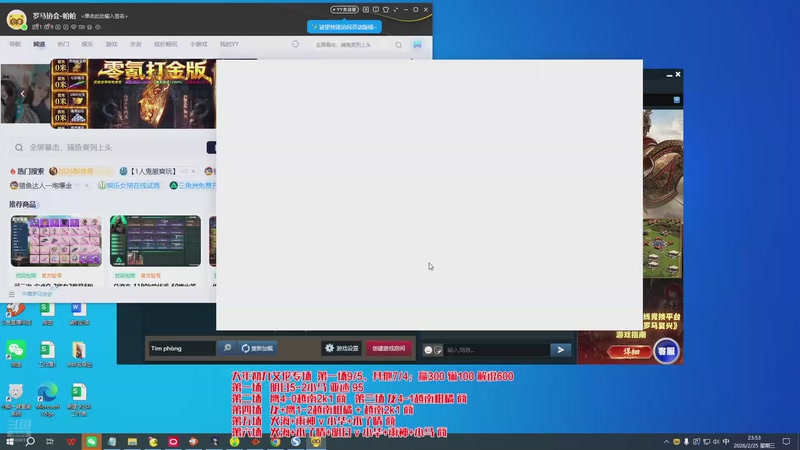Viewport: 800px width, 450px height.
Task: Click the taskbar clock showing 23:53
Action: [x=754, y=442]
